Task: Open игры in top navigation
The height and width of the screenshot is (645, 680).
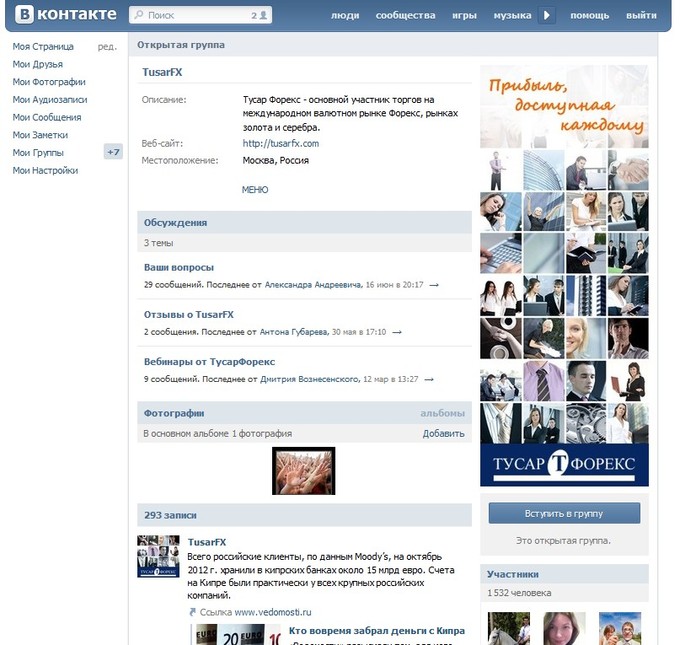Action: coord(464,16)
